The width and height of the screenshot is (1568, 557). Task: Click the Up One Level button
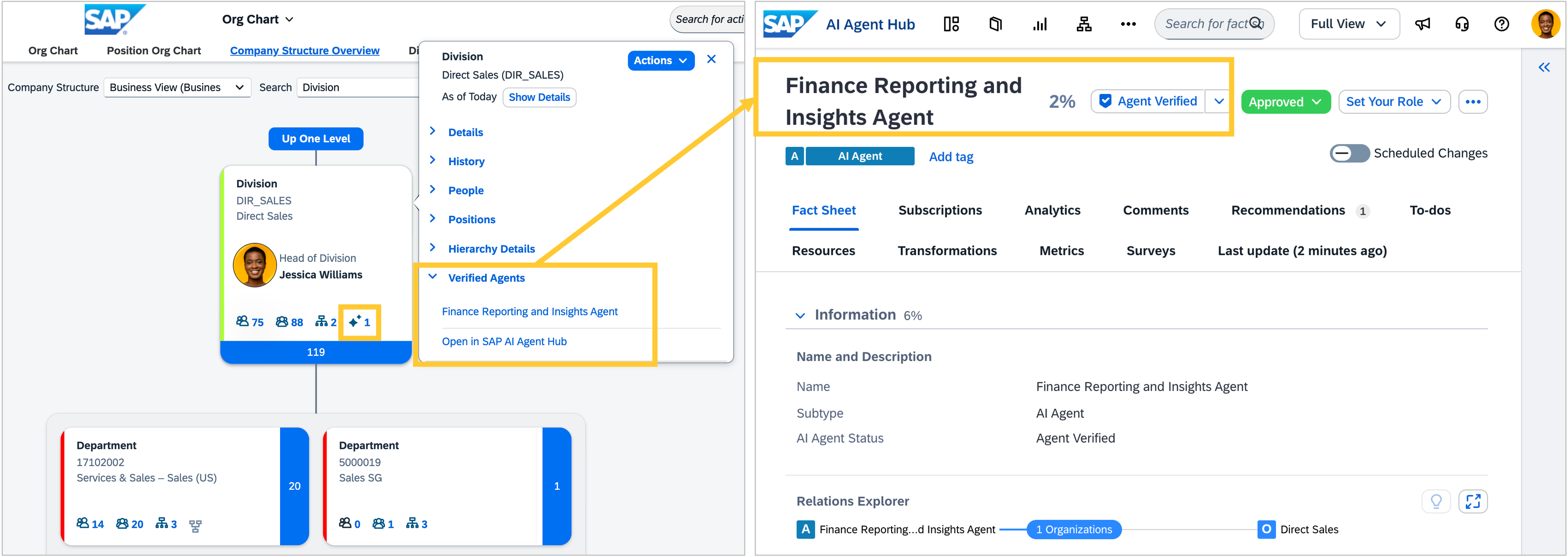tap(316, 139)
